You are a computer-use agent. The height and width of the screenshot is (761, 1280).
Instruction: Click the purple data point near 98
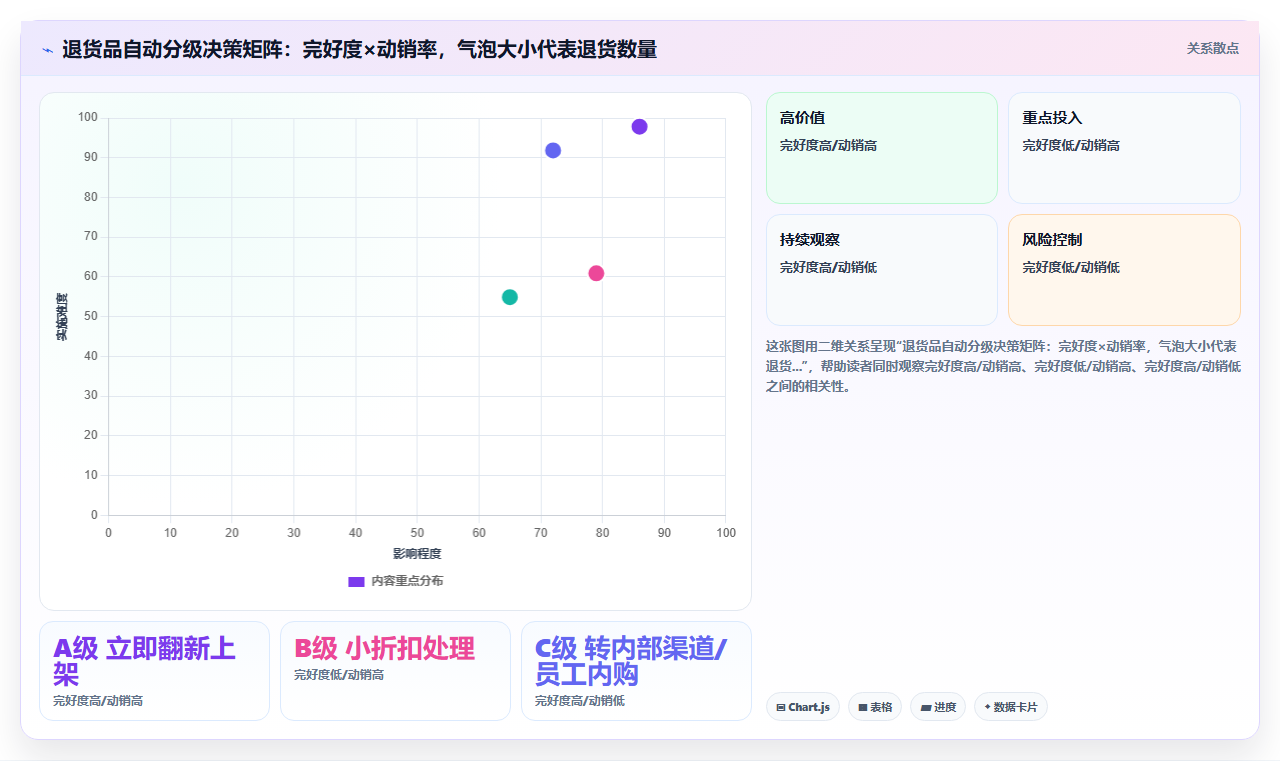click(639, 127)
